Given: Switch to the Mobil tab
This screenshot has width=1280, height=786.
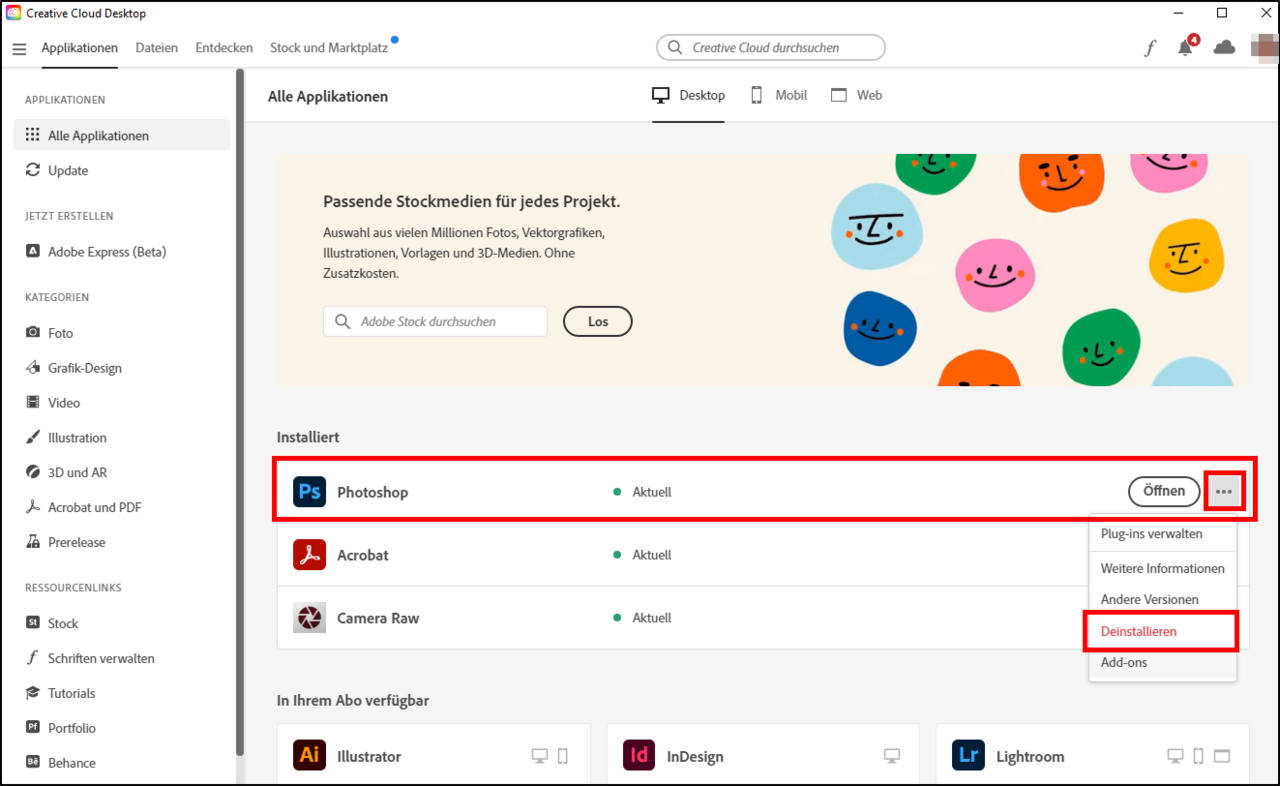Looking at the screenshot, I should point(779,96).
